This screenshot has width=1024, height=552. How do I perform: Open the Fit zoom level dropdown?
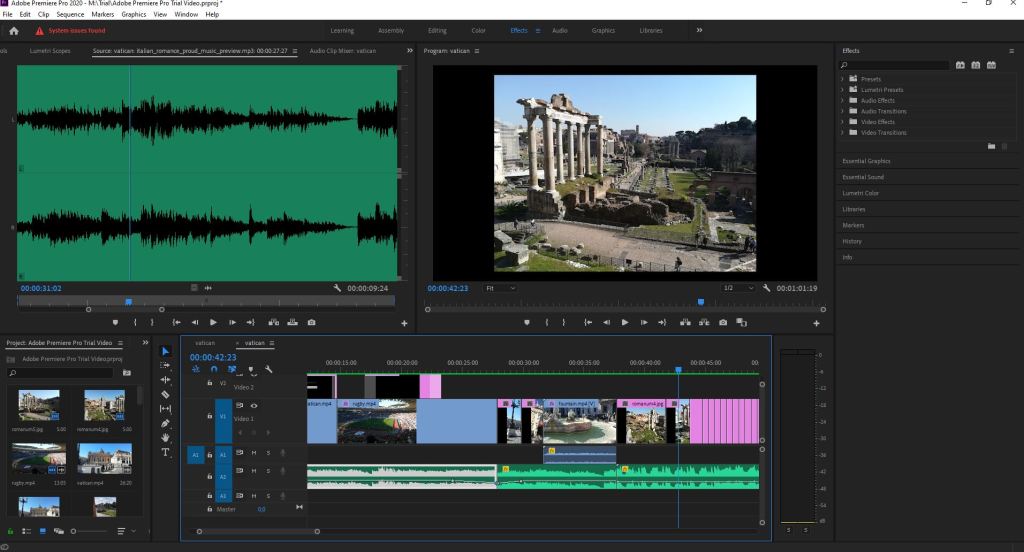(x=500, y=288)
